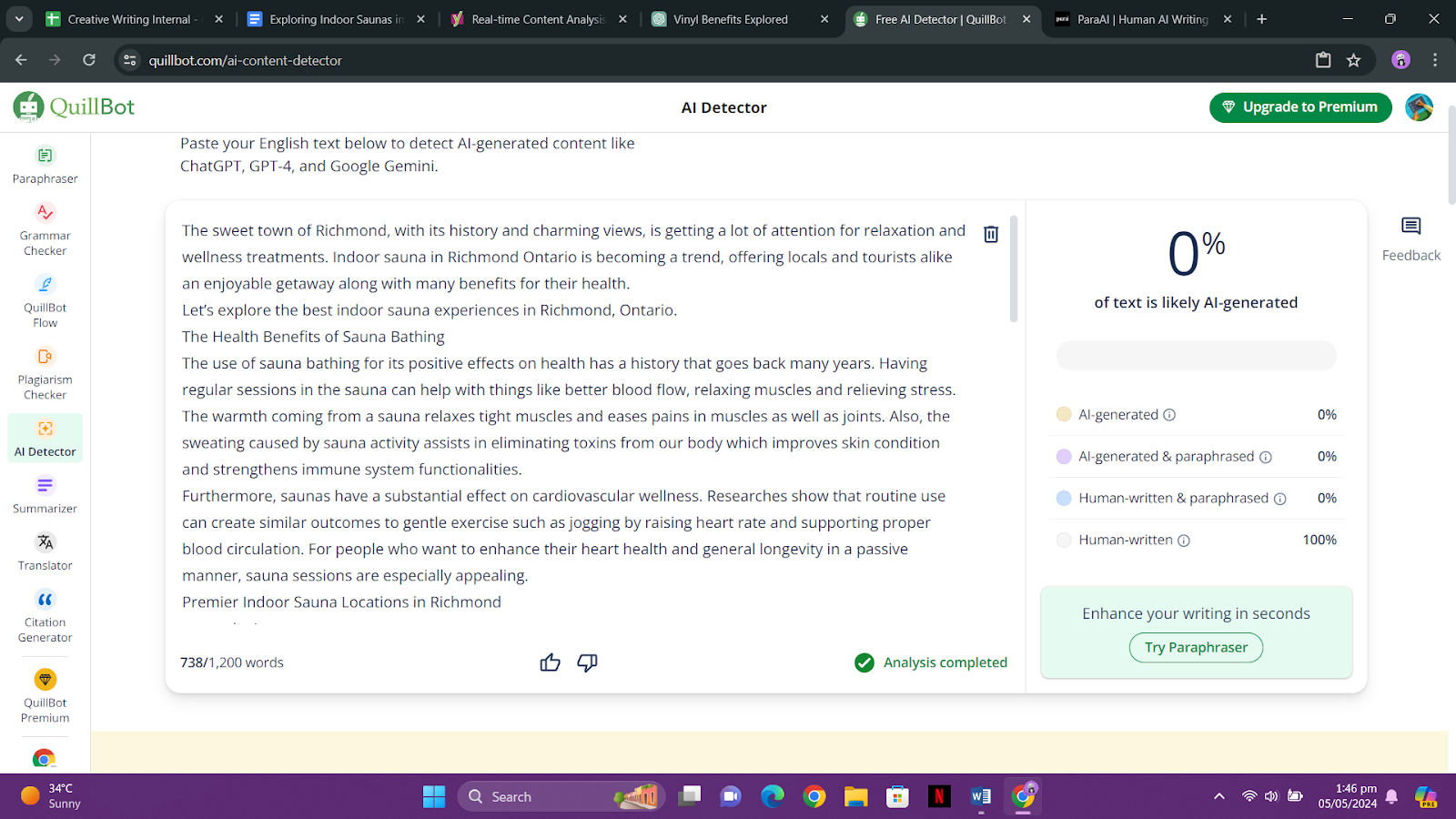Switch to Real-time Content Analysis tab

538,19
